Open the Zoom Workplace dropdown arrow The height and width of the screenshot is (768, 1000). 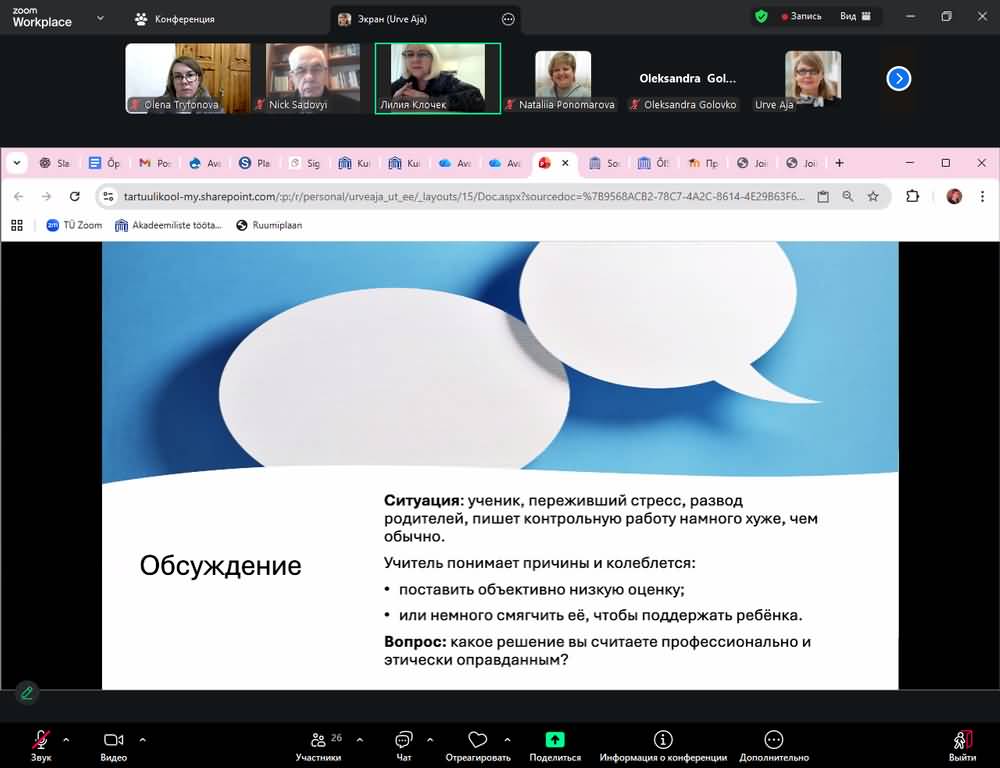100,18
